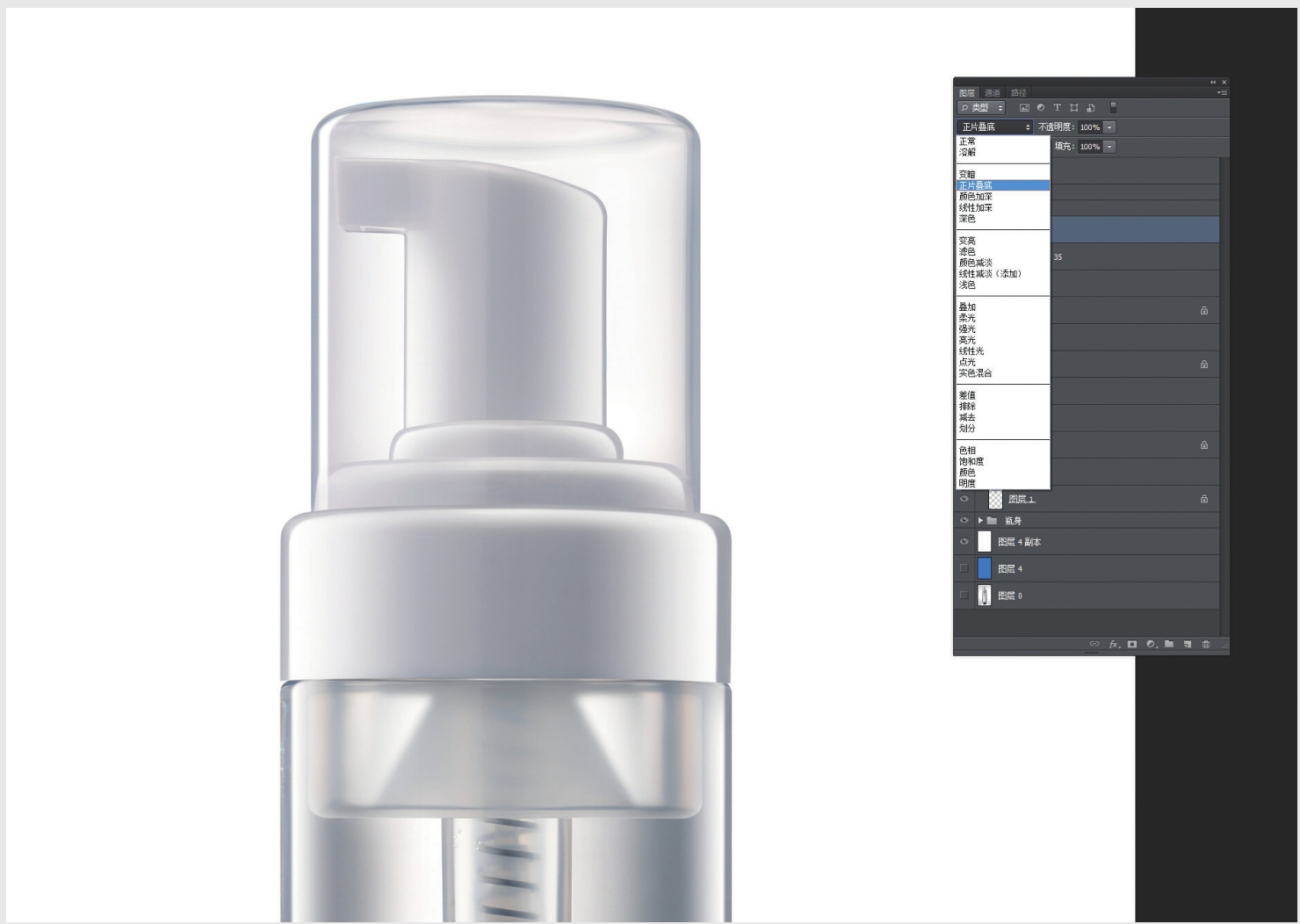Switch to the 通道 tab
Screen dimensions: 1300x924
[992, 93]
